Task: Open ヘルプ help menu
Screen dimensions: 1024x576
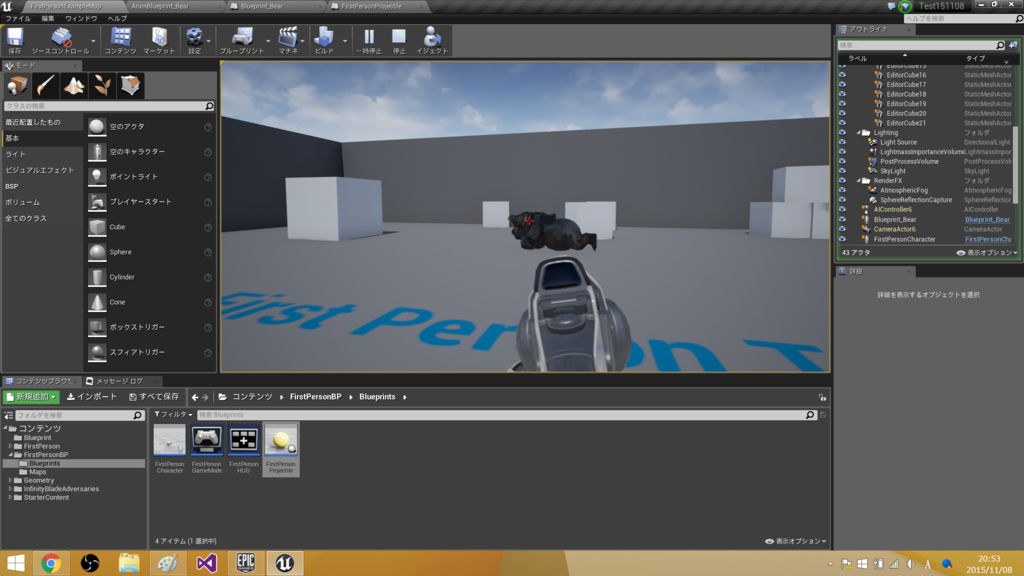Action: coord(117,19)
